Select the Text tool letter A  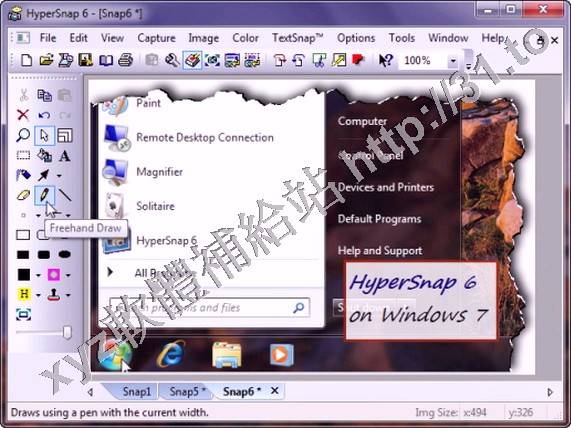click(x=64, y=156)
